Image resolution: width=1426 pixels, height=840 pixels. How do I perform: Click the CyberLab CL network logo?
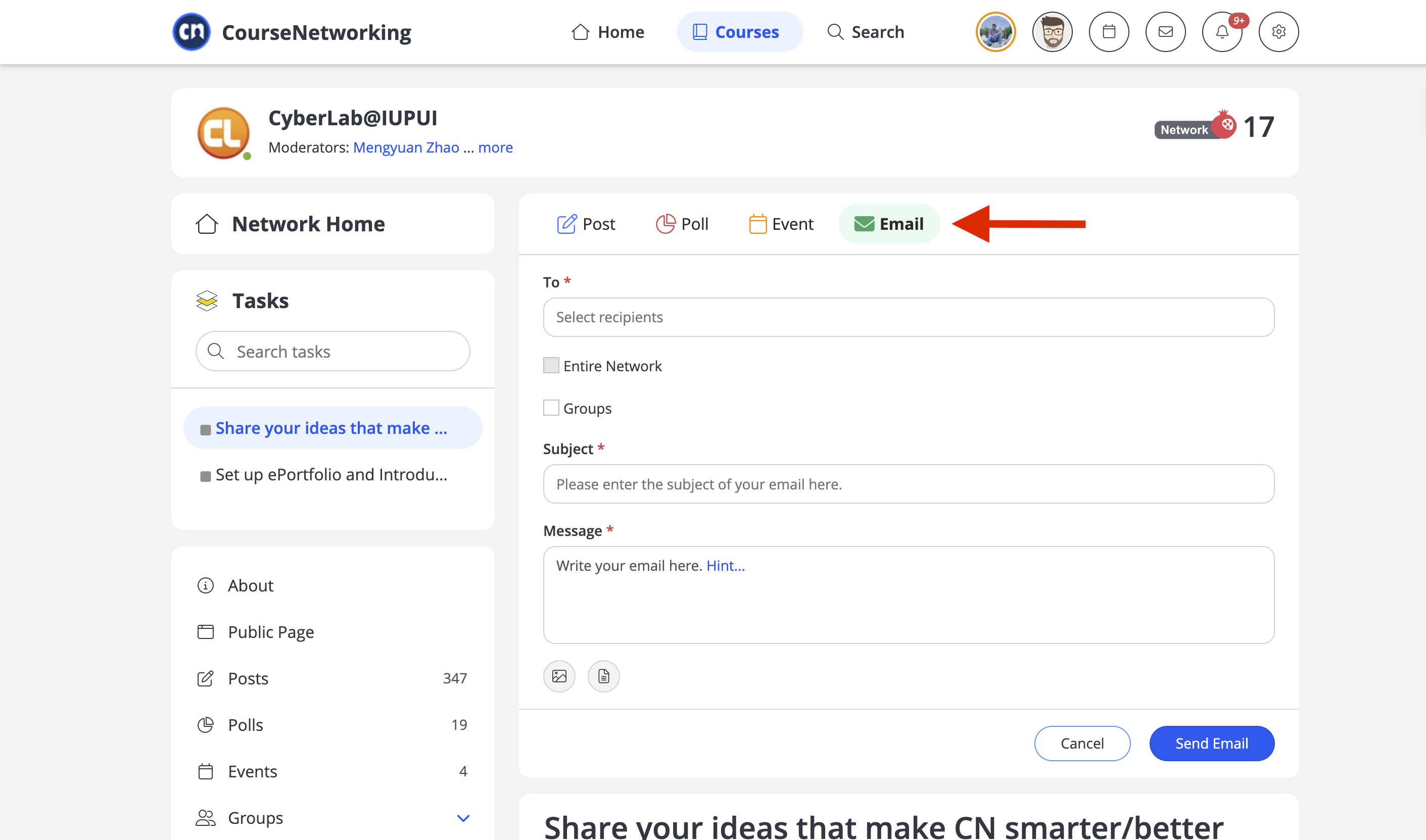point(224,133)
